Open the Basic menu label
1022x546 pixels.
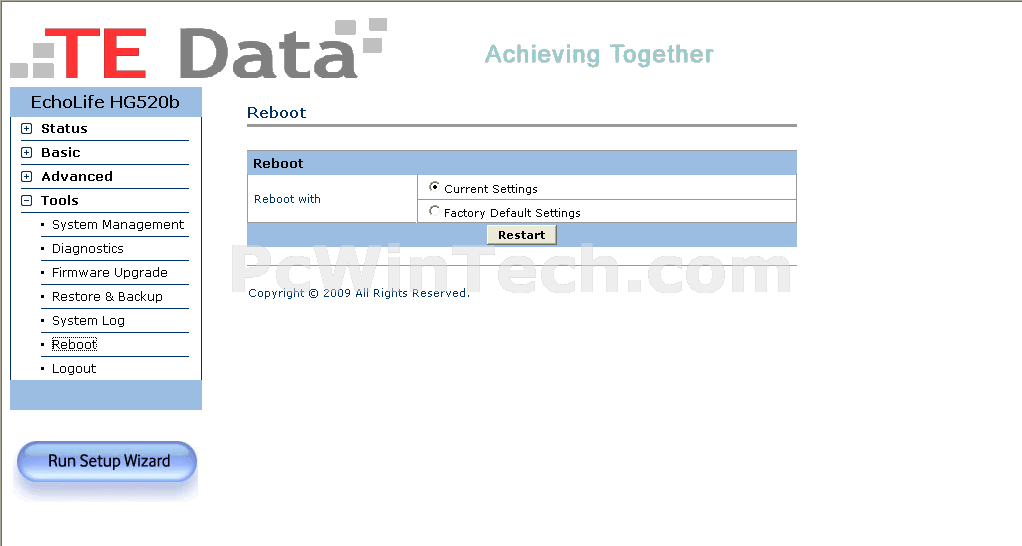click(61, 152)
